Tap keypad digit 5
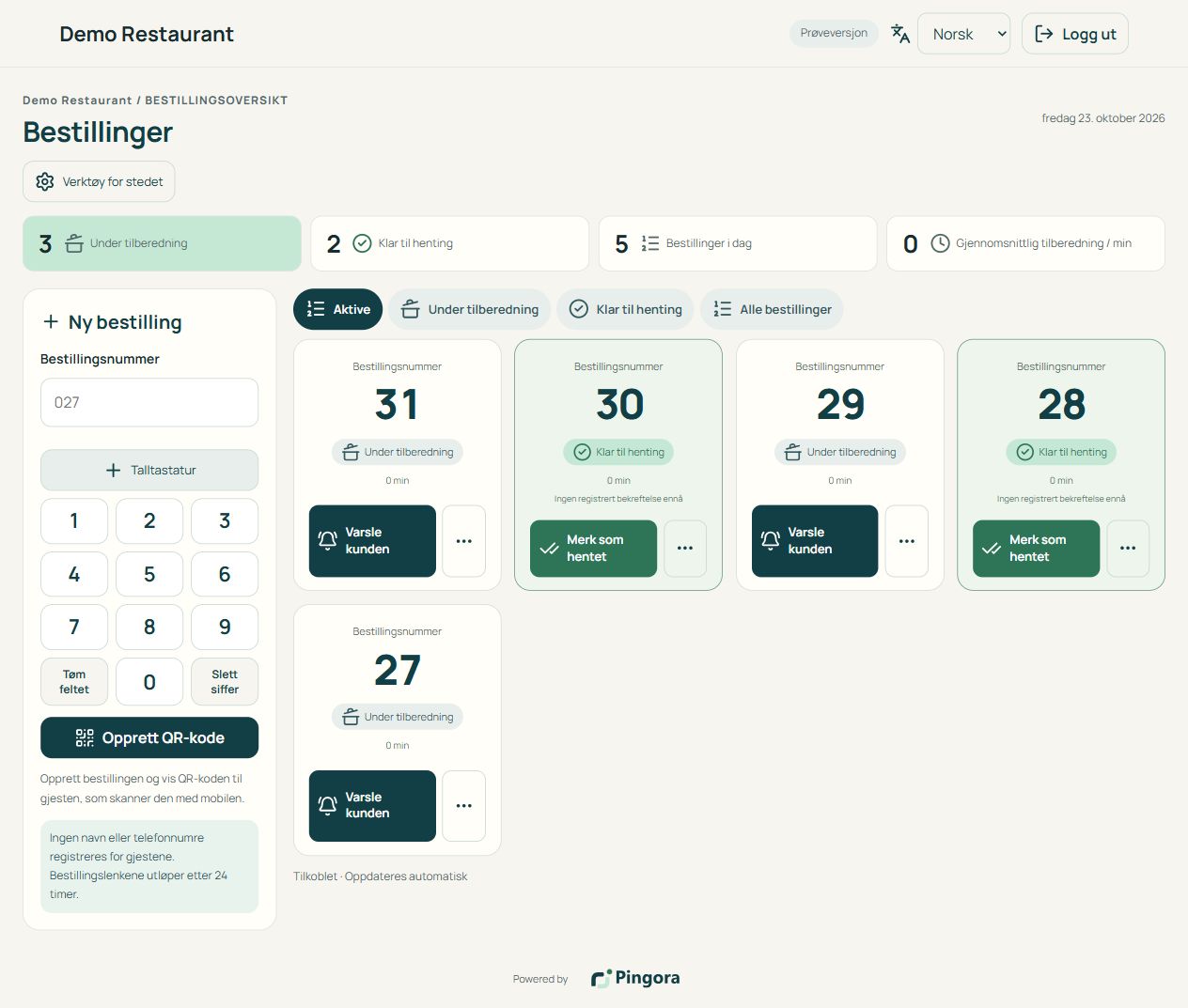 tap(149, 574)
